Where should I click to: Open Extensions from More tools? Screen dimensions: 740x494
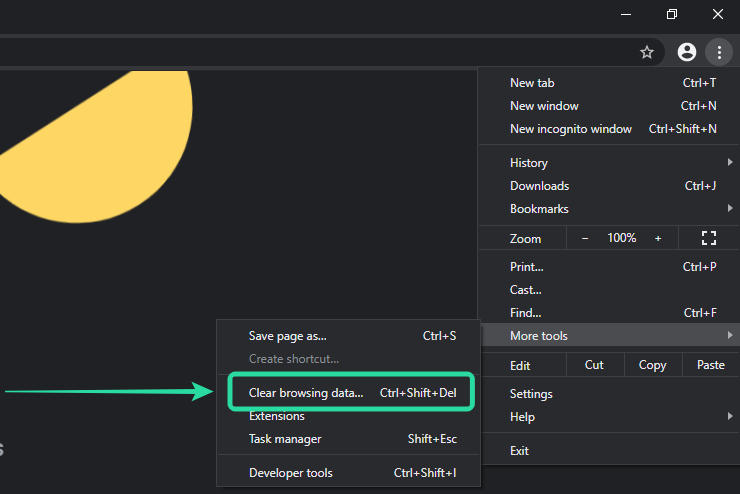277,416
